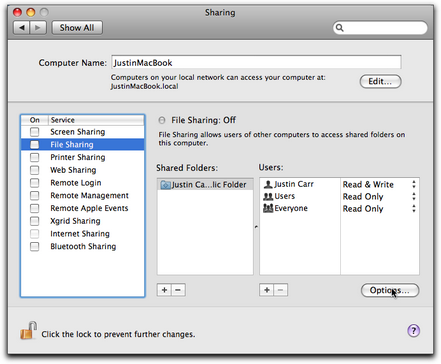Add a shared folder with plus button
The height and width of the screenshot is (364, 441).
click(x=164, y=290)
